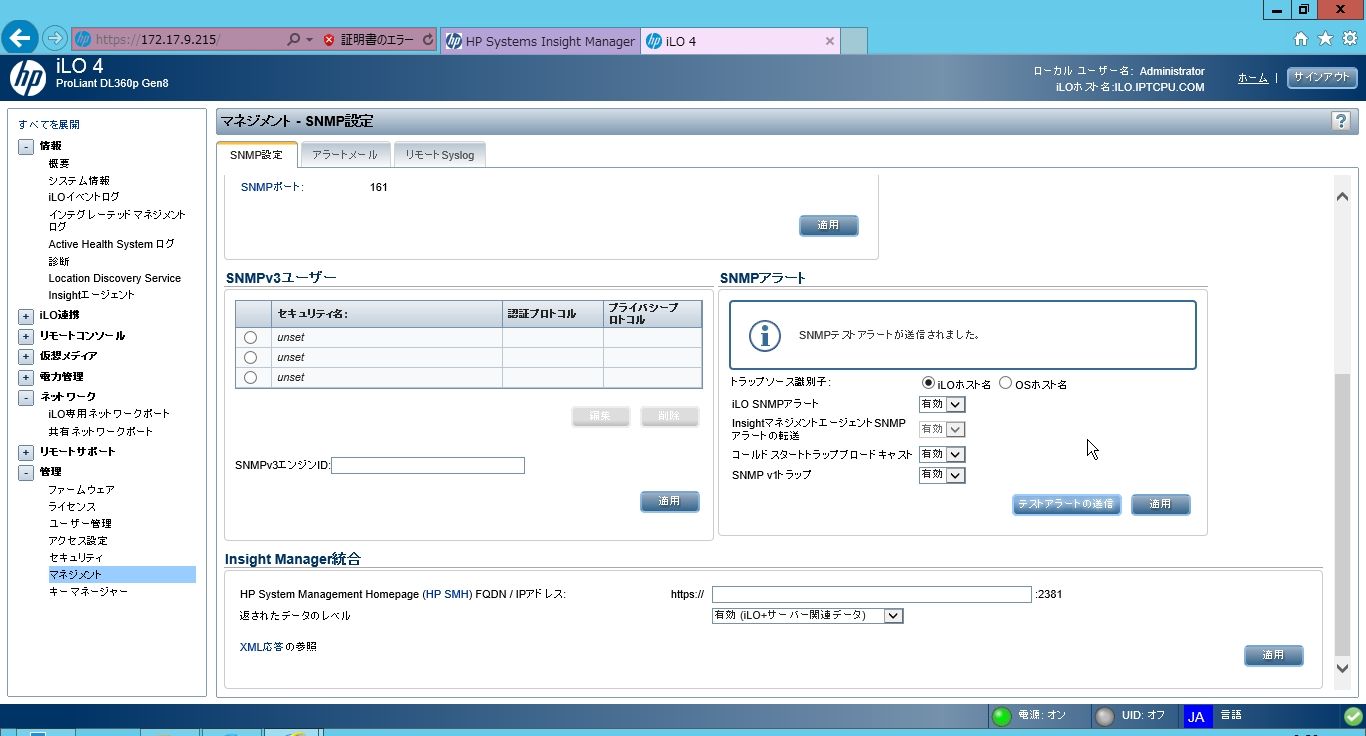The width and height of the screenshot is (1366, 736).
Task: Expand the 電力管理 tree section
Action: tap(26, 377)
